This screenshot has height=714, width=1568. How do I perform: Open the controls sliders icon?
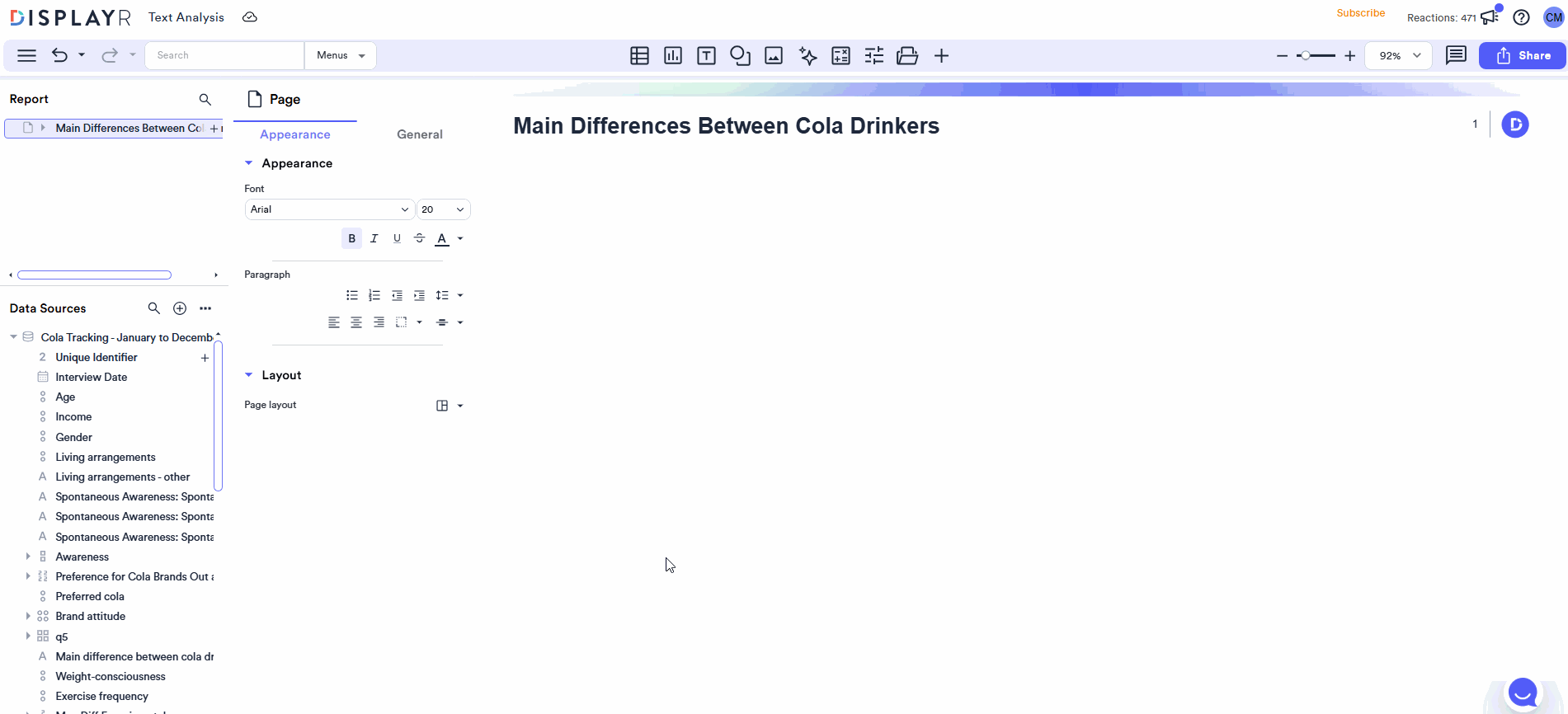click(874, 55)
